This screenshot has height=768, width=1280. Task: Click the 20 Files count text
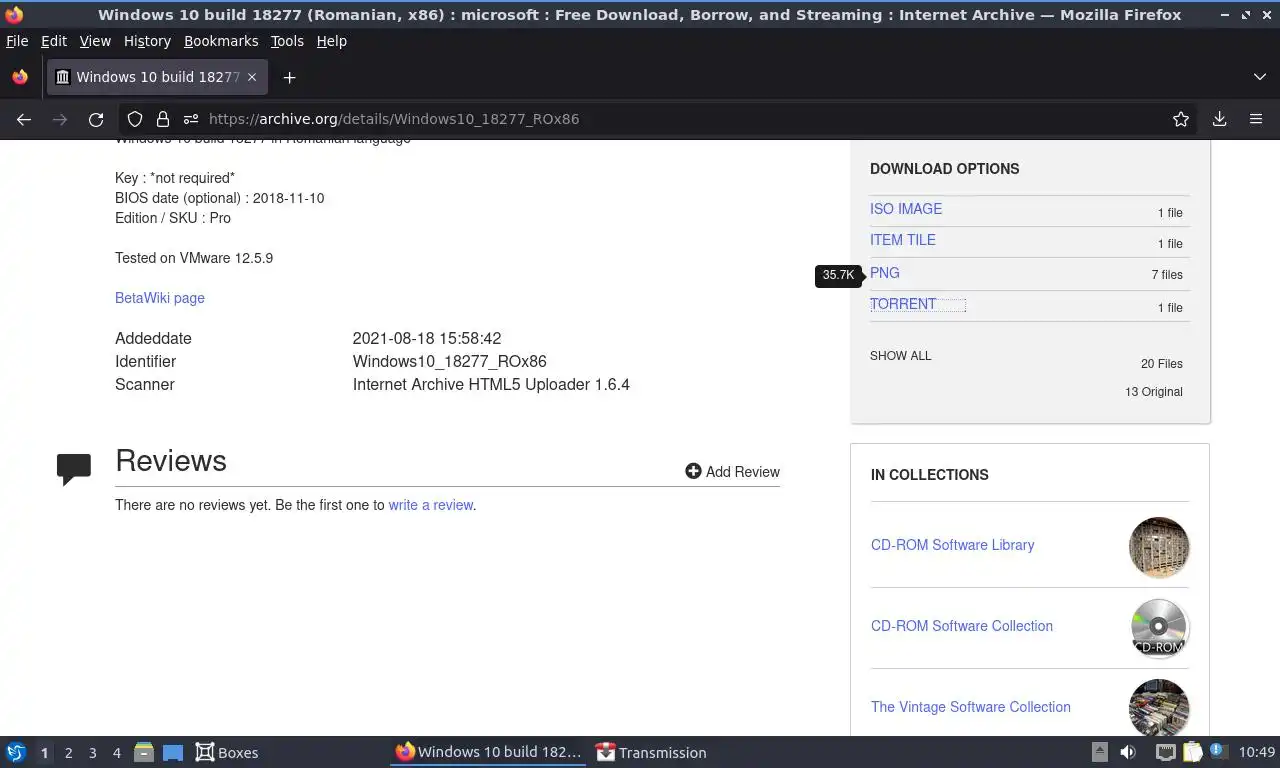[x=1162, y=364]
